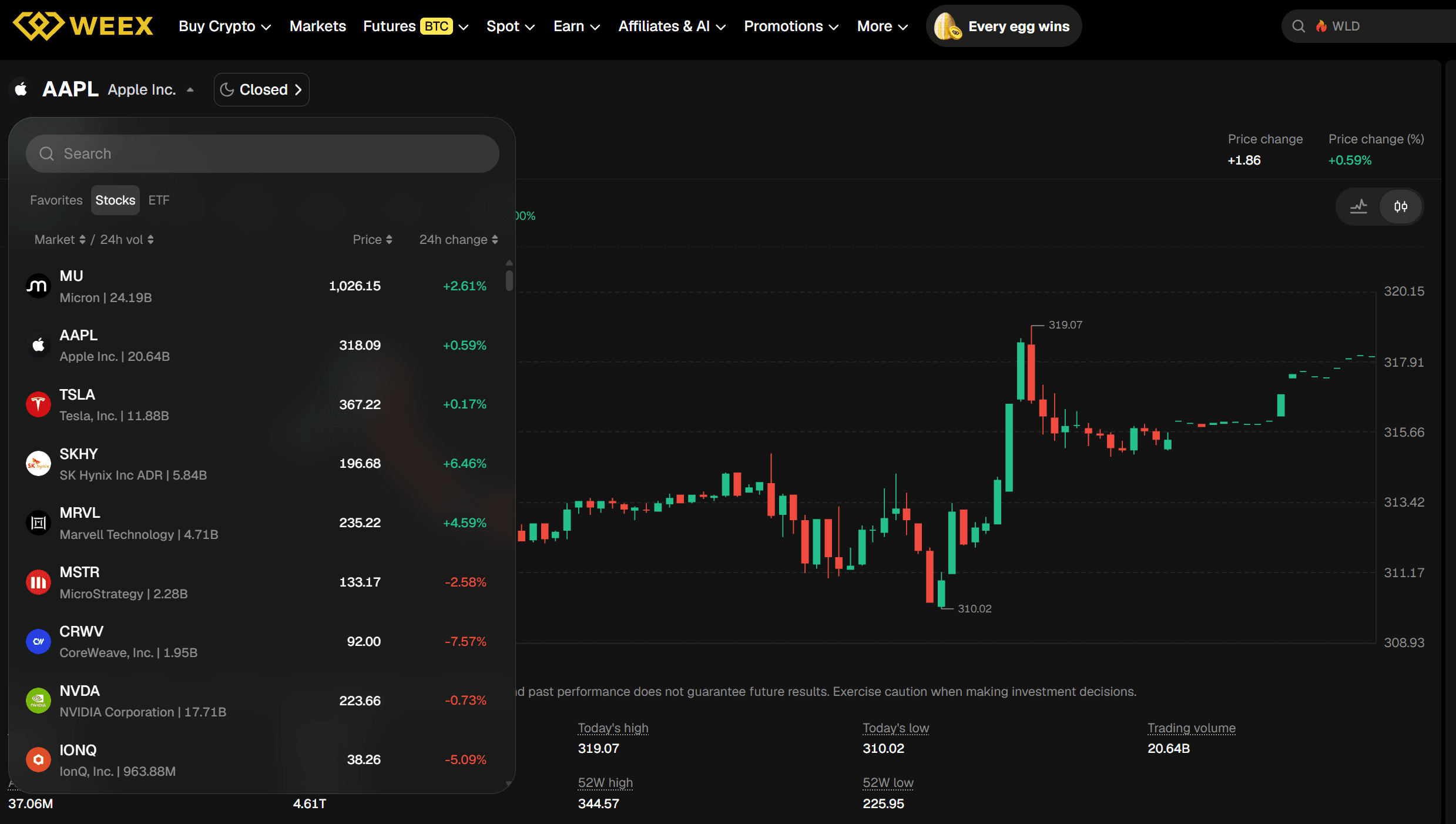Open the Every egg wins promotion
Viewport: 1456px width, 824px height.
(x=1004, y=26)
